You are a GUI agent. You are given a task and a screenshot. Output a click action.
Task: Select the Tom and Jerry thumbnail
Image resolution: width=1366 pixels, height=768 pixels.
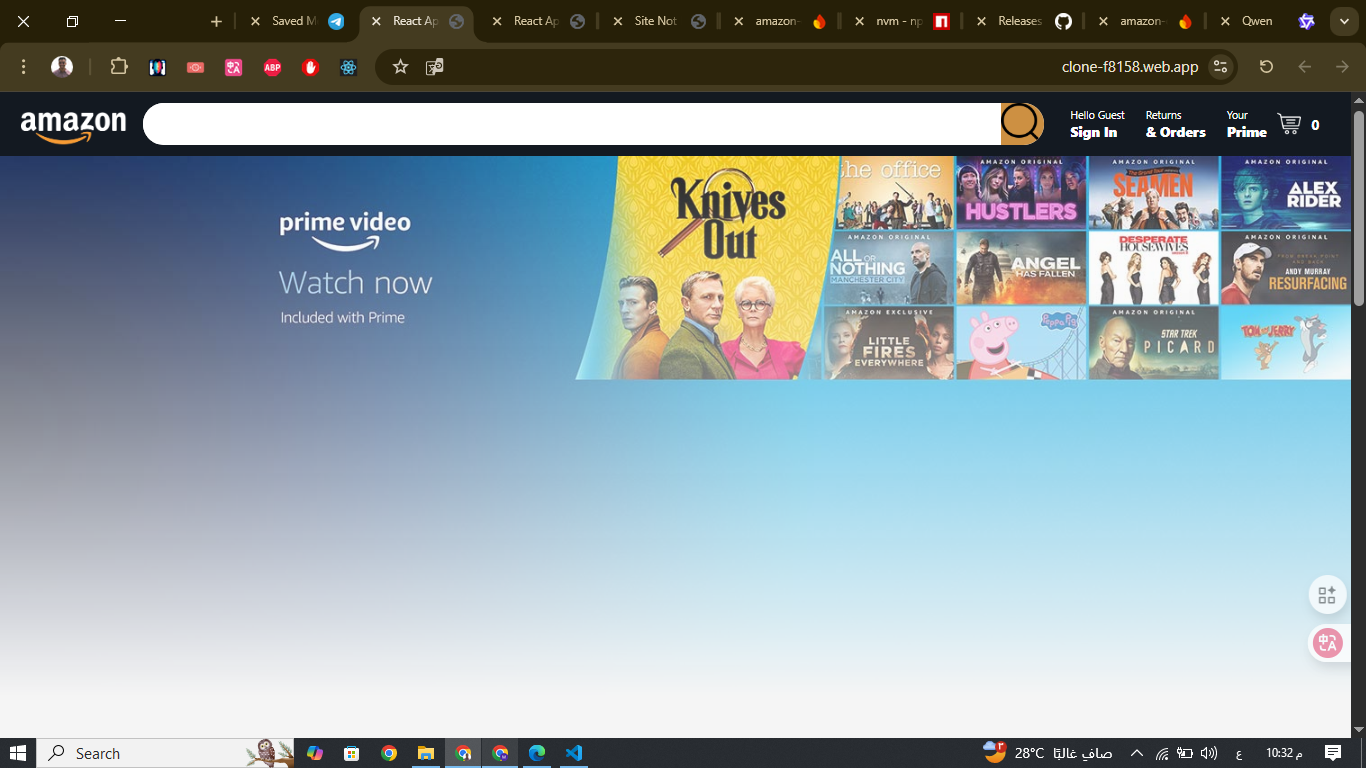click(1286, 343)
